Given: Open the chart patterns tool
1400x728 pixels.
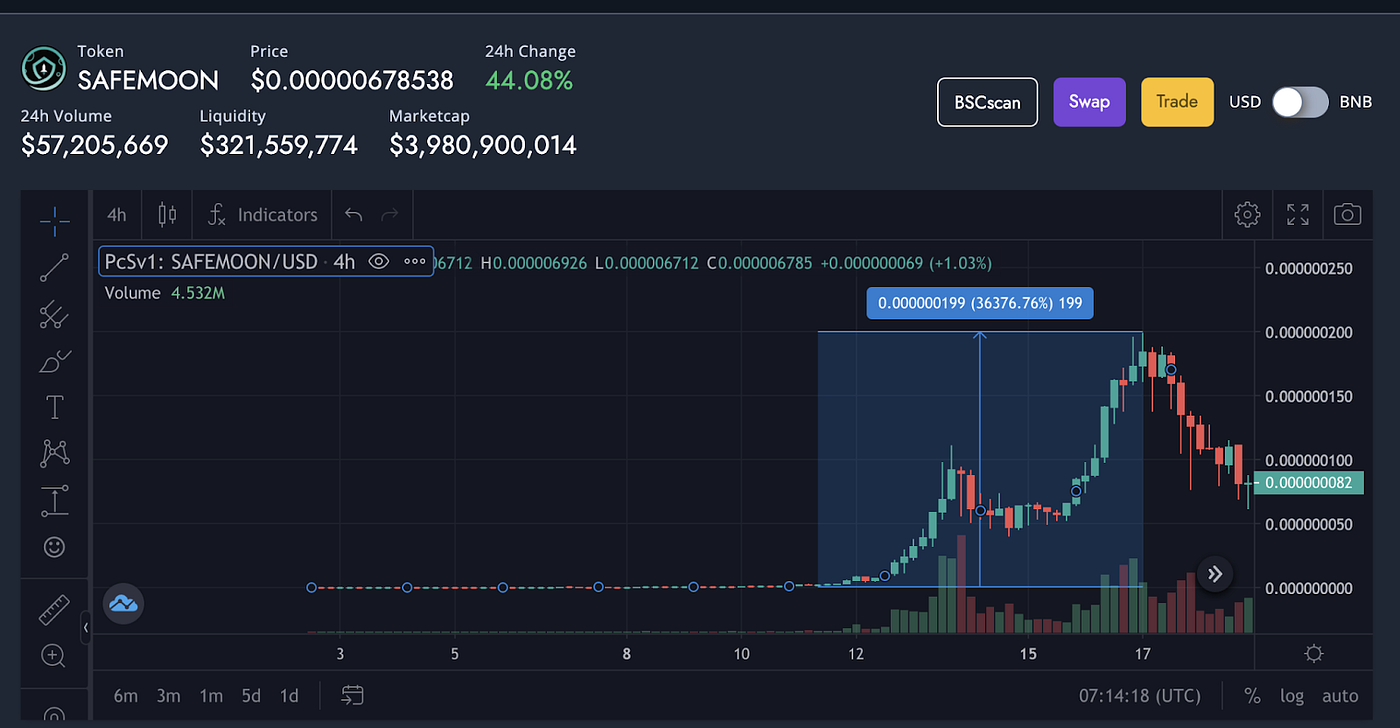Looking at the screenshot, I should (54, 453).
